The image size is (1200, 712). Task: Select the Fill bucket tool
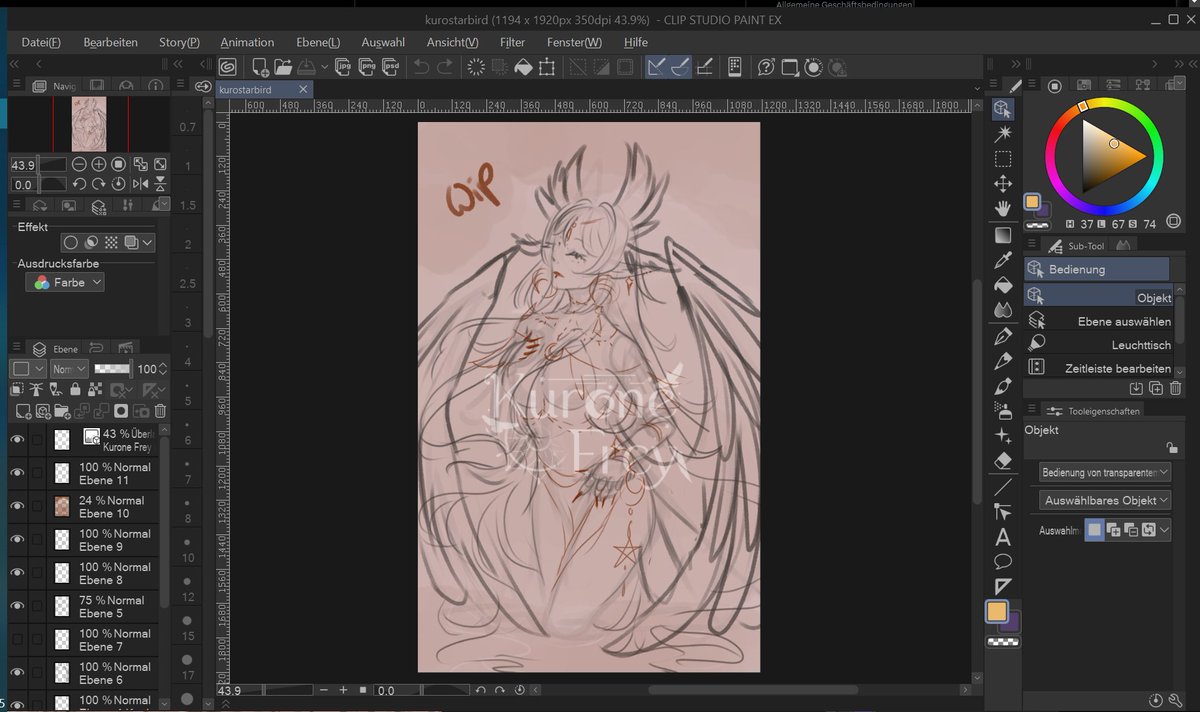pyautogui.click(x=1003, y=285)
